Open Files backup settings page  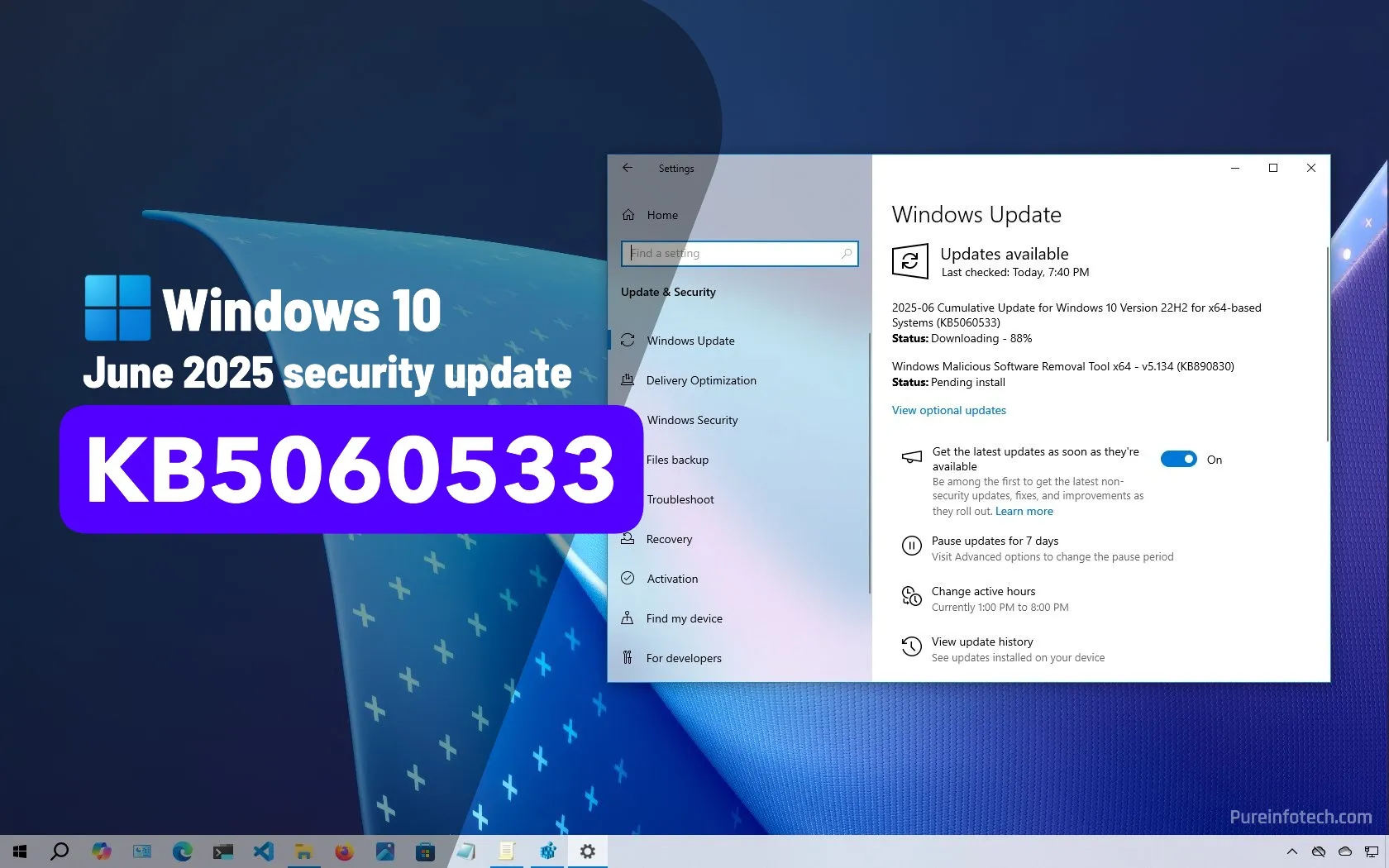point(677,460)
